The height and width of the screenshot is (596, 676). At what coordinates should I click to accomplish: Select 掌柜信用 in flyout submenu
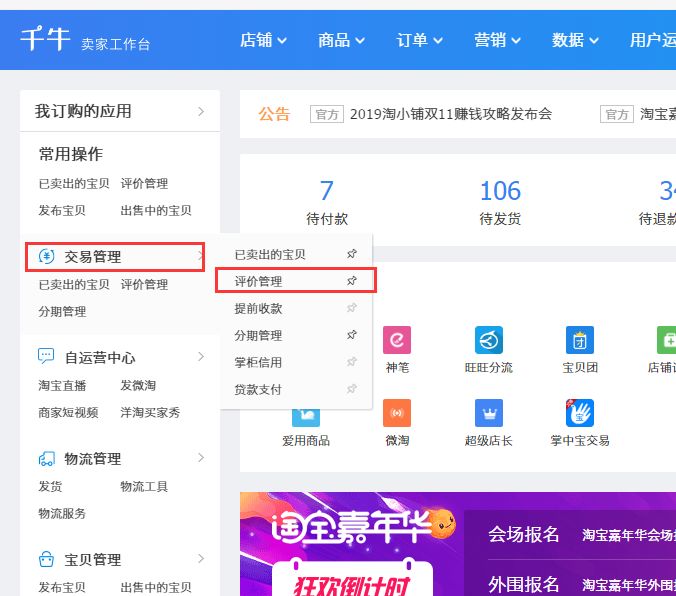coord(258,362)
